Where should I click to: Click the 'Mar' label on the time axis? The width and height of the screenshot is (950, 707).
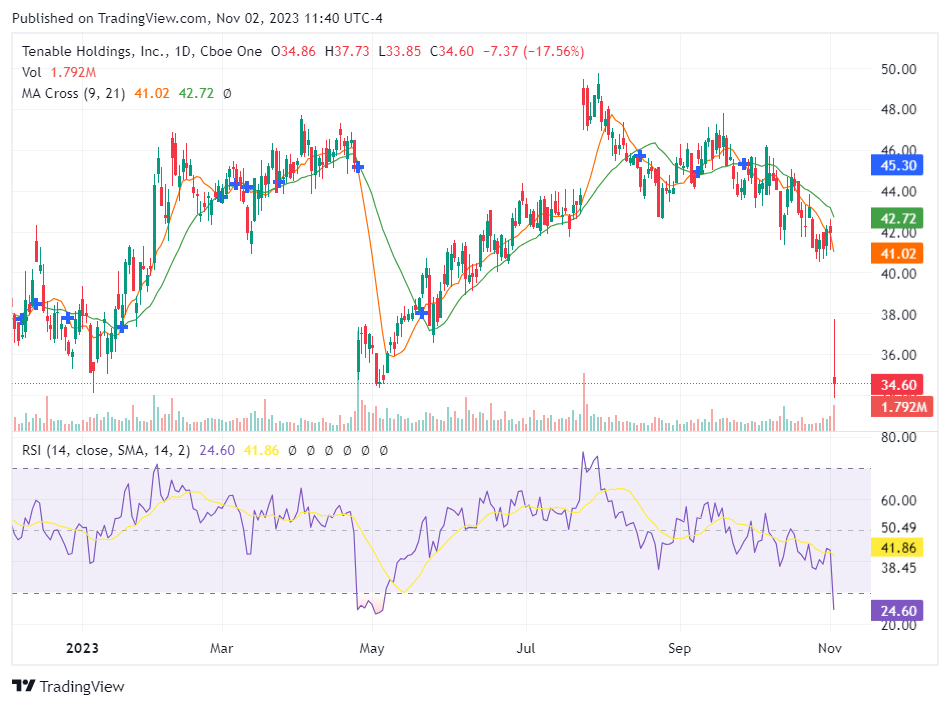pyautogui.click(x=222, y=648)
